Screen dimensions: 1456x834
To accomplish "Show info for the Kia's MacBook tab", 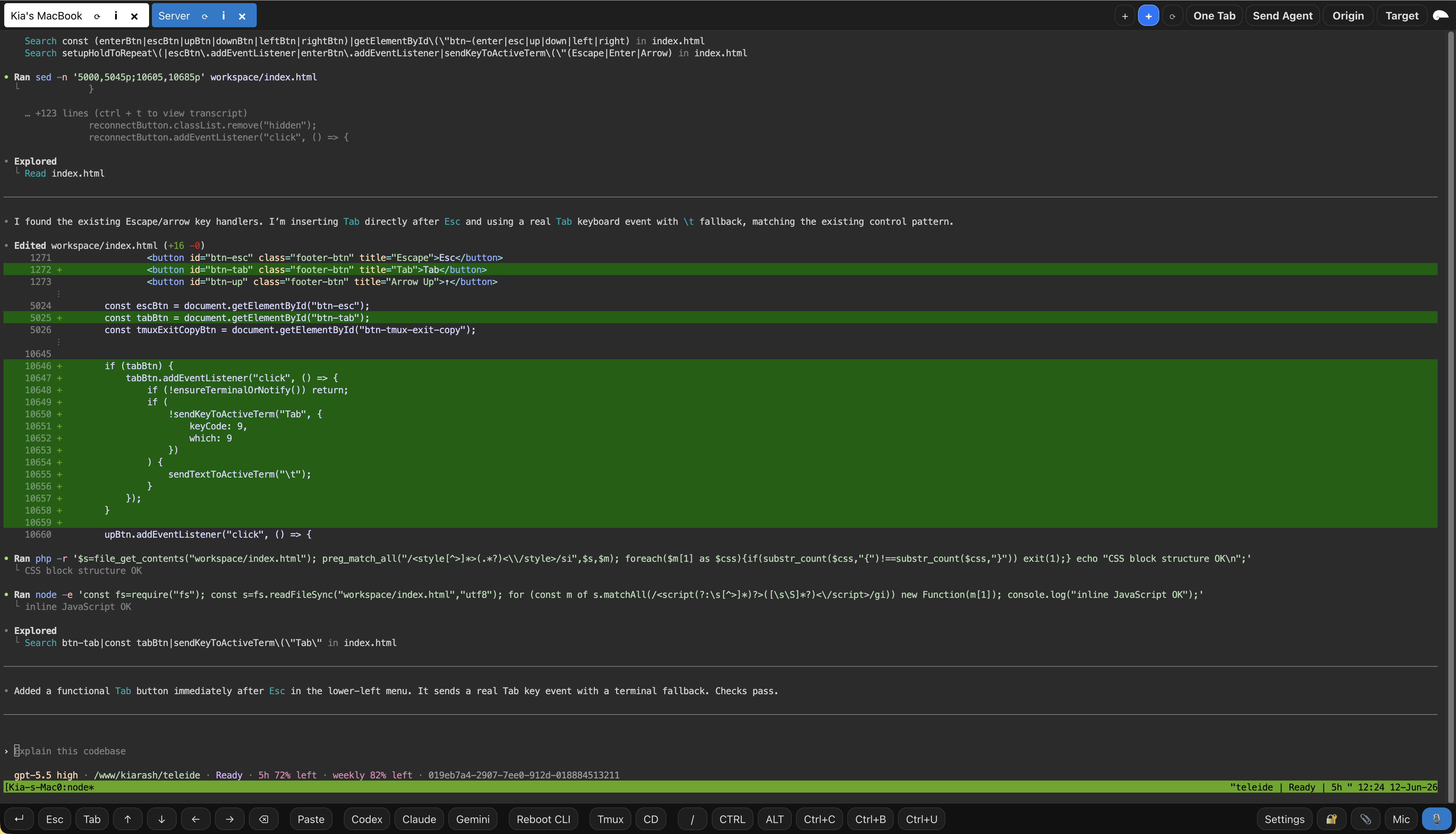I will (116, 16).
